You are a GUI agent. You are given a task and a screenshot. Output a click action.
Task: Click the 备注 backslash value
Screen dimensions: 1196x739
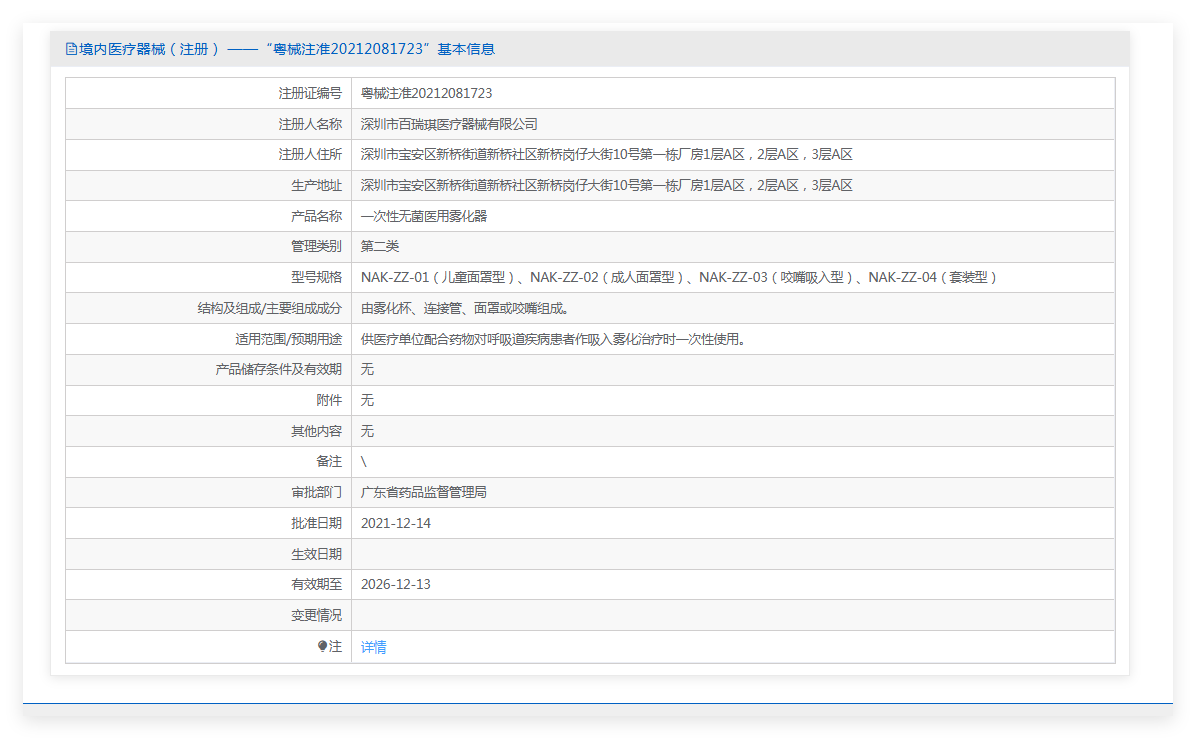tap(364, 462)
